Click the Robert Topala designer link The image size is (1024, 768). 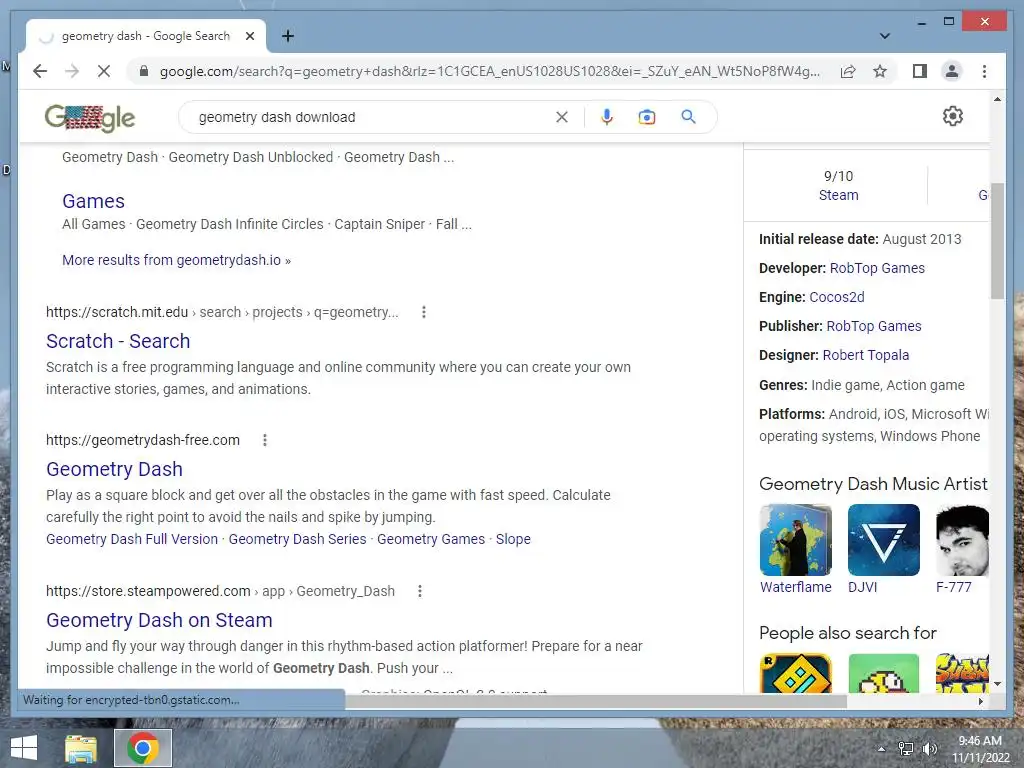(x=866, y=355)
